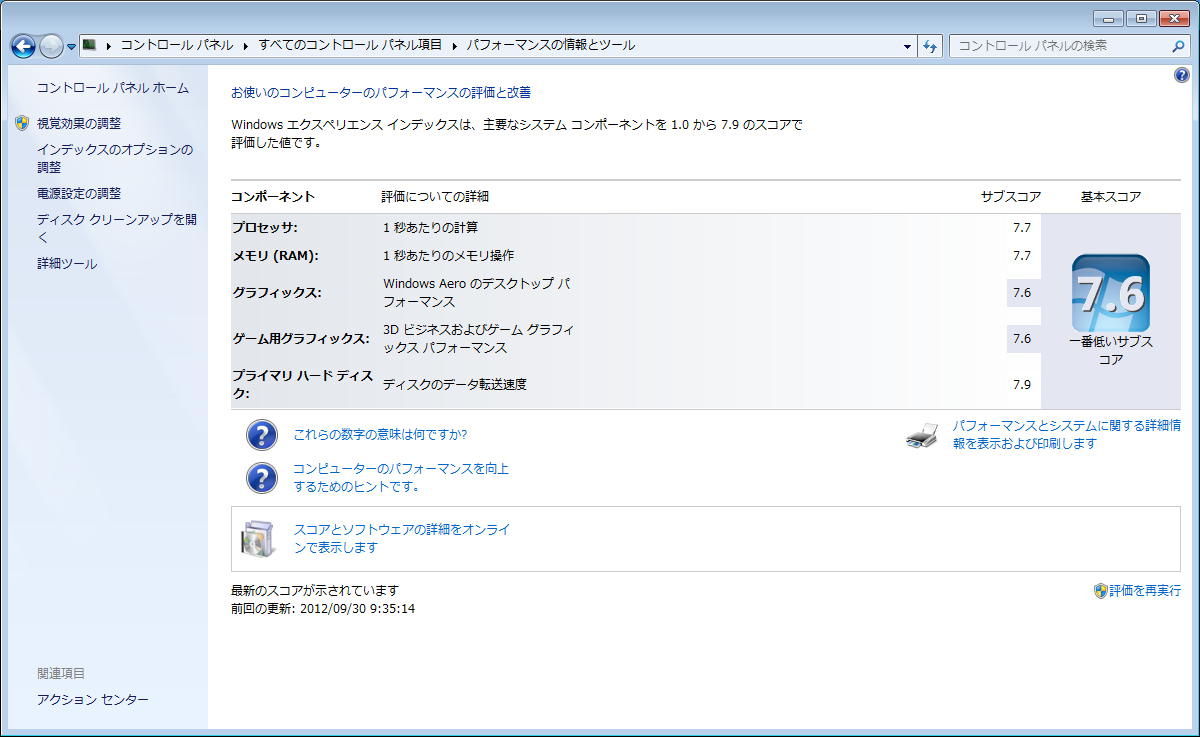Click 一番低いサブスコア caption
Viewport: 1200px width, 737px height.
[1111, 350]
